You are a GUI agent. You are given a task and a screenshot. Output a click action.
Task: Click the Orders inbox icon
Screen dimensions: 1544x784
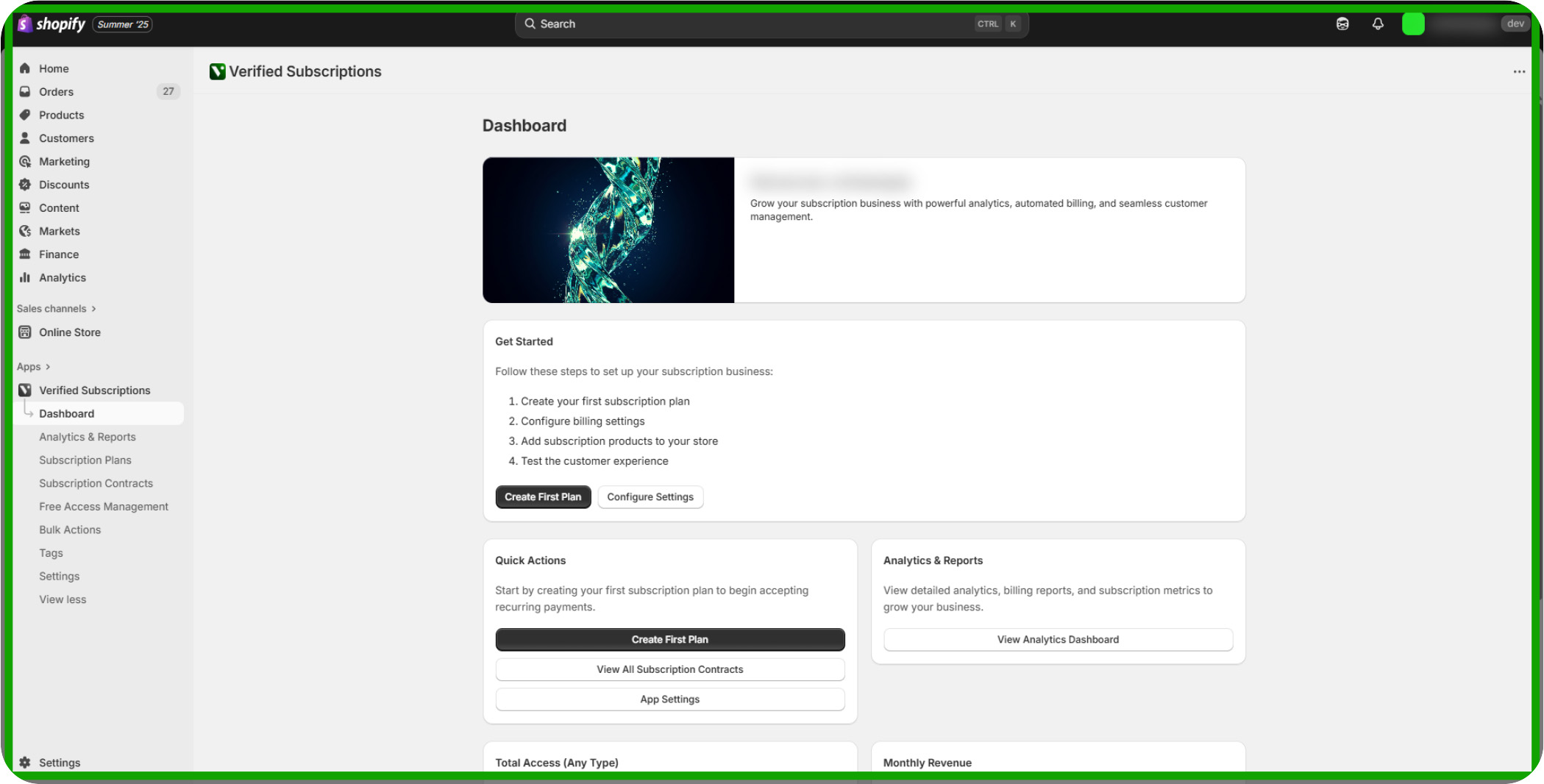tap(25, 91)
